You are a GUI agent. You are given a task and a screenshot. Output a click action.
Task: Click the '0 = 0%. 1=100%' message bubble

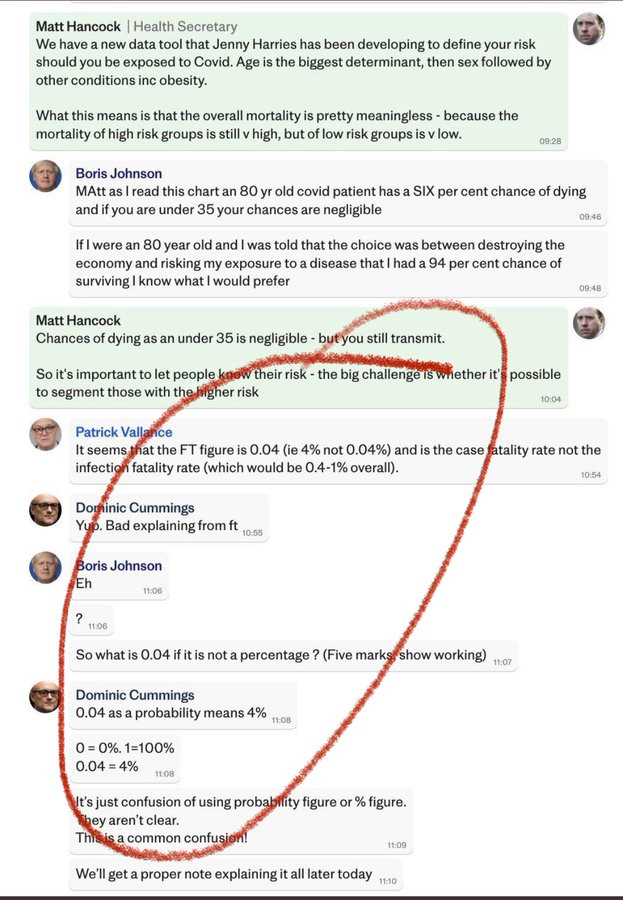point(125,758)
